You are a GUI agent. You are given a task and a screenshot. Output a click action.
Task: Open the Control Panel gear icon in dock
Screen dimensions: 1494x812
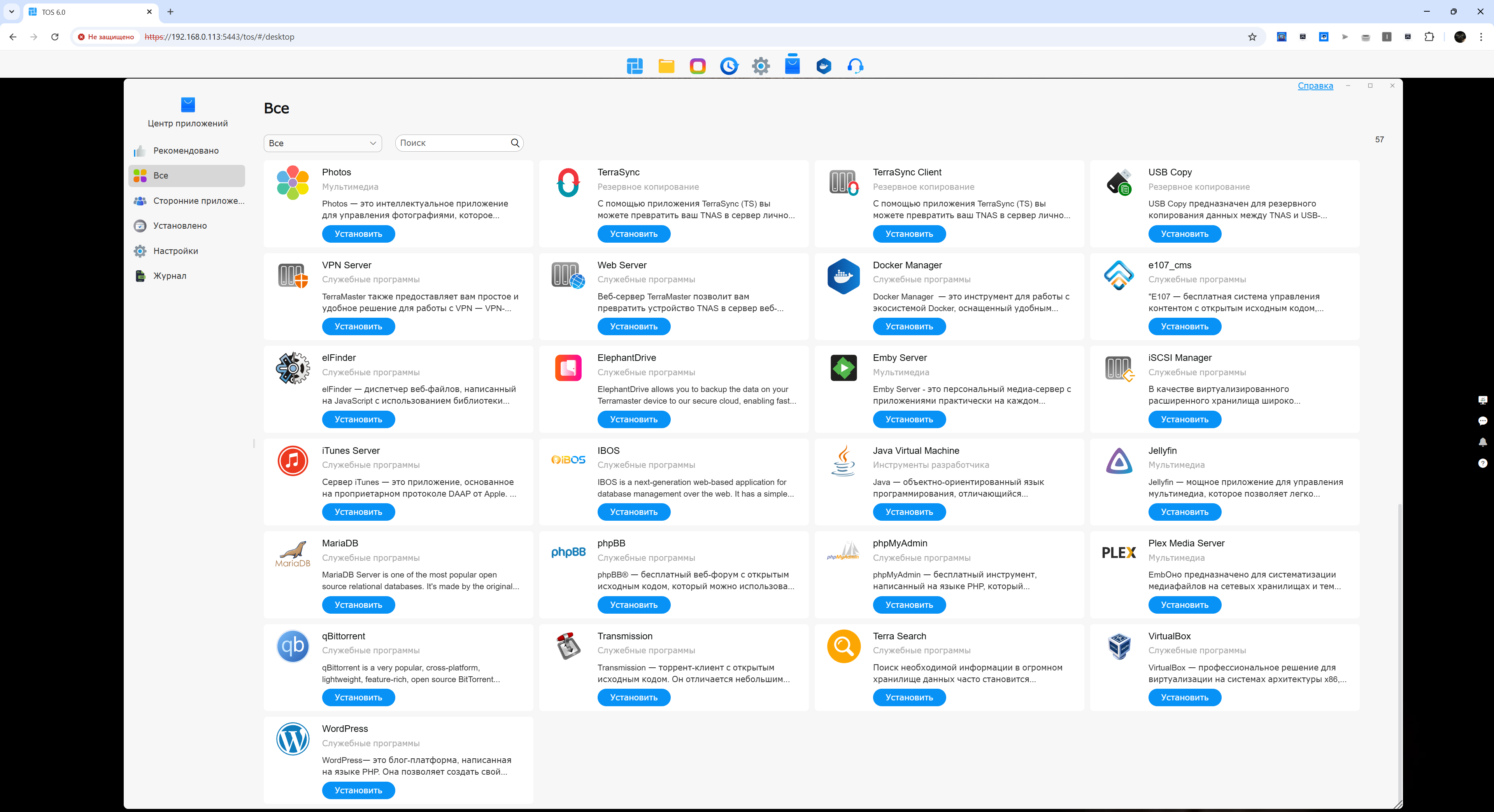tap(761, 66)
